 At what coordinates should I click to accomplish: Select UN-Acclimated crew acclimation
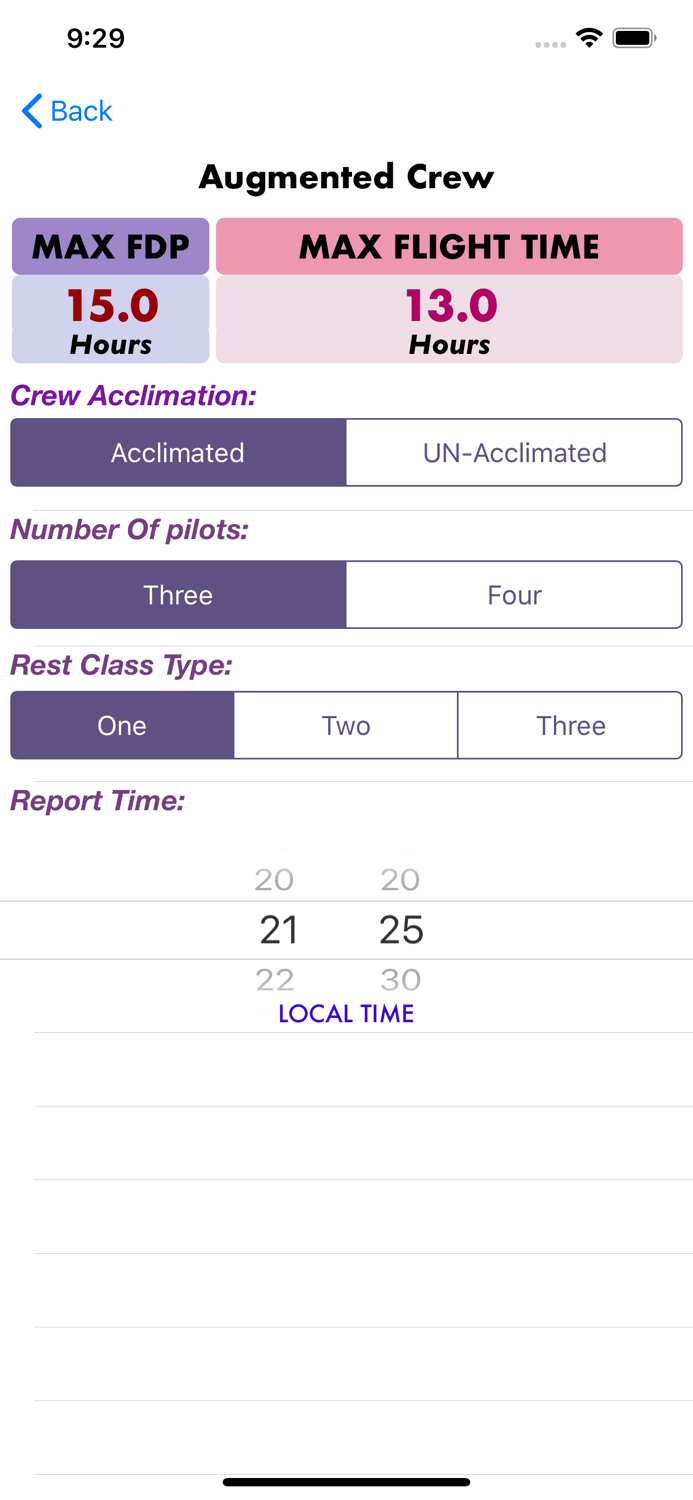tap(514, 452)
